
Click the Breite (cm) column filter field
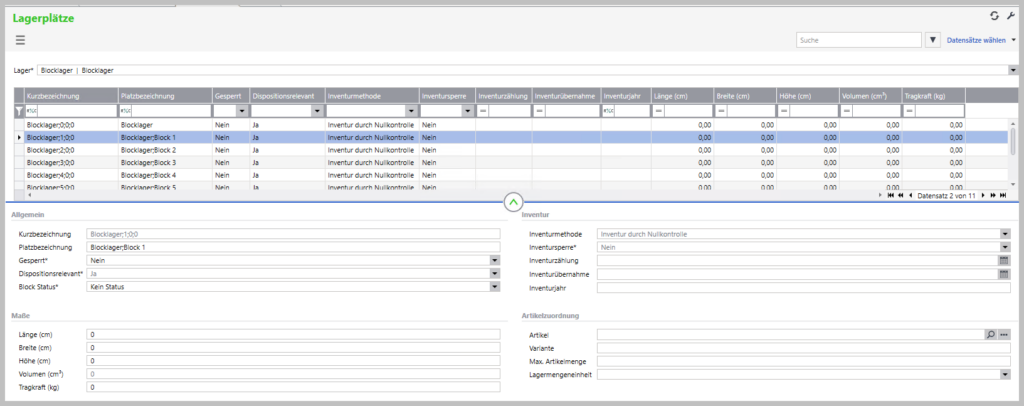(x=751, y=112)
